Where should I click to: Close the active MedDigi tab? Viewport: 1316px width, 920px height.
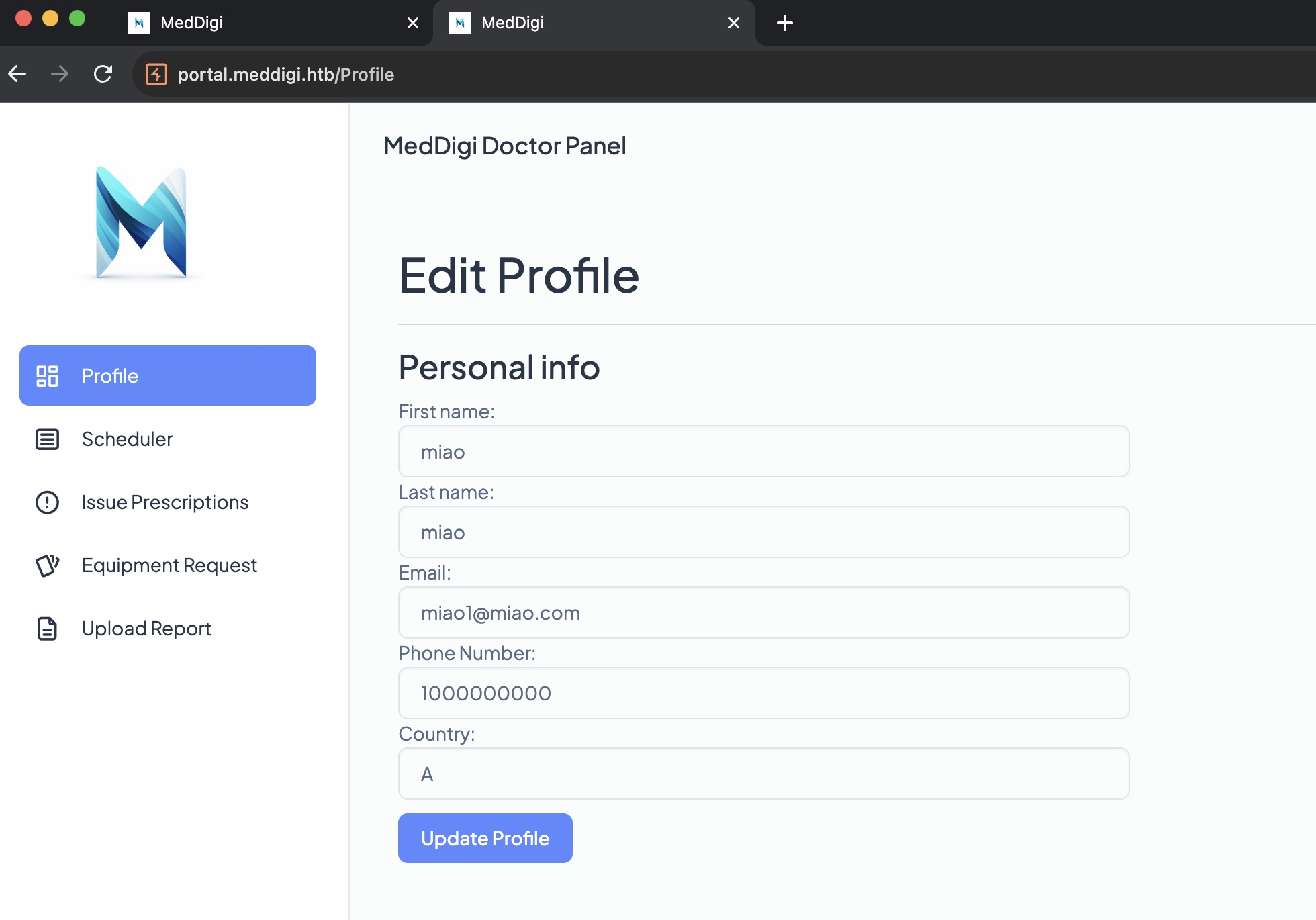coord(733,23)
